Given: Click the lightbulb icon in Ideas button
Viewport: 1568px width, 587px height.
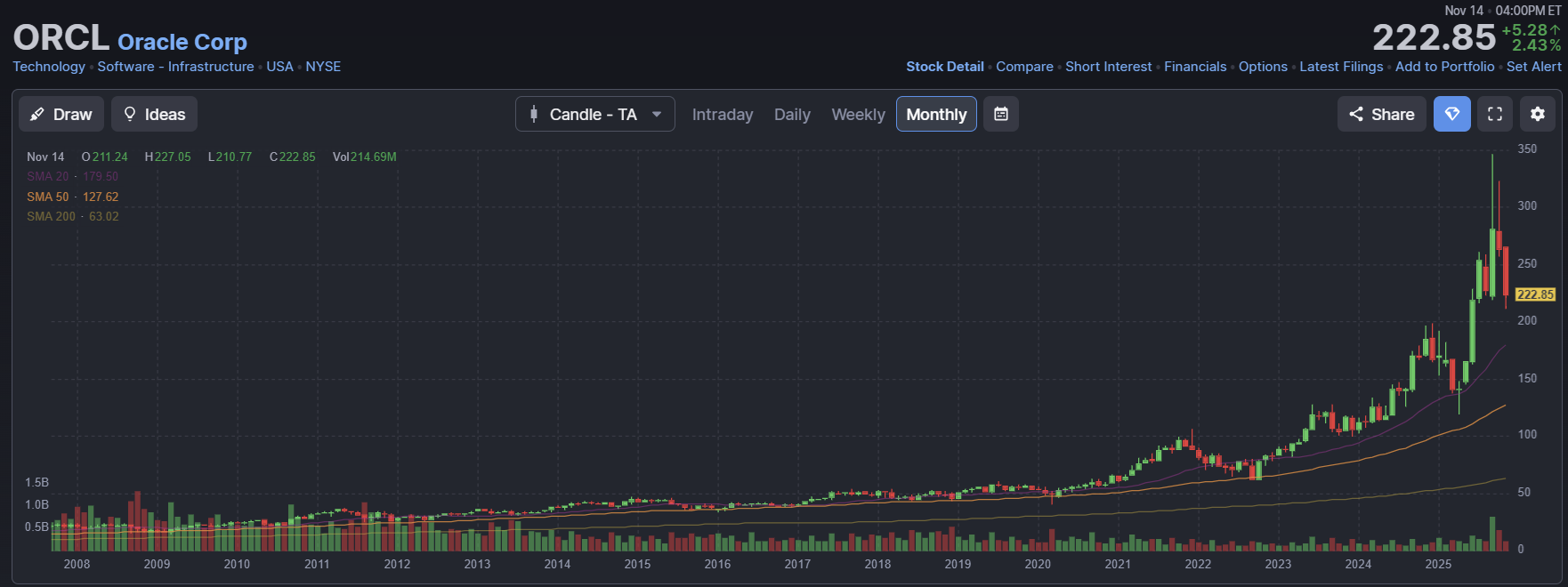Looking at the screenshot, I should (130, 114).
